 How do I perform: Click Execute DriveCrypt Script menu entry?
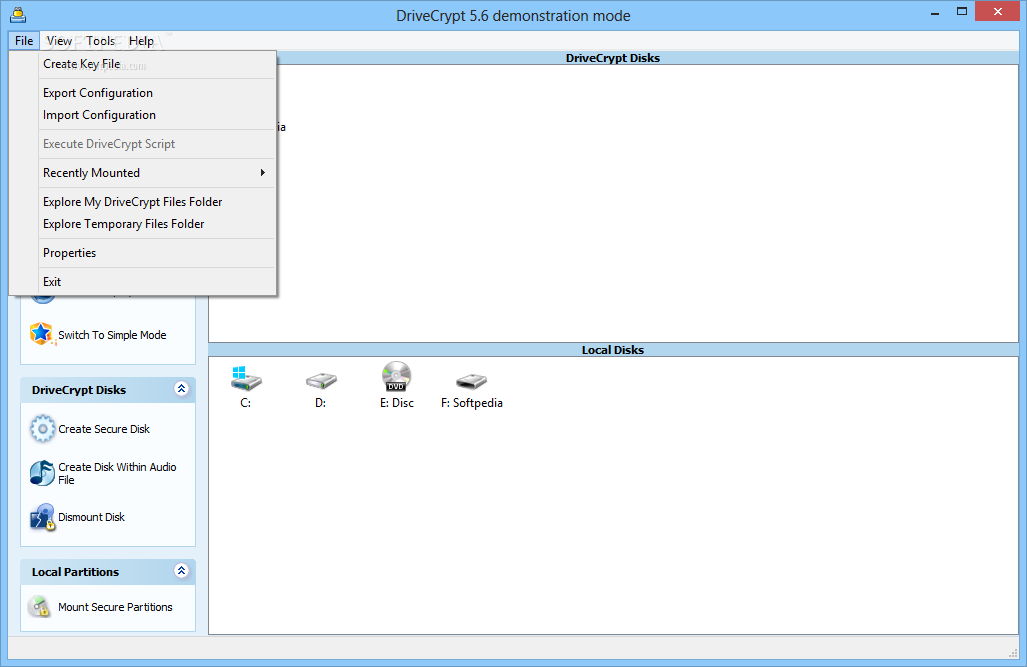pos(157,144)
